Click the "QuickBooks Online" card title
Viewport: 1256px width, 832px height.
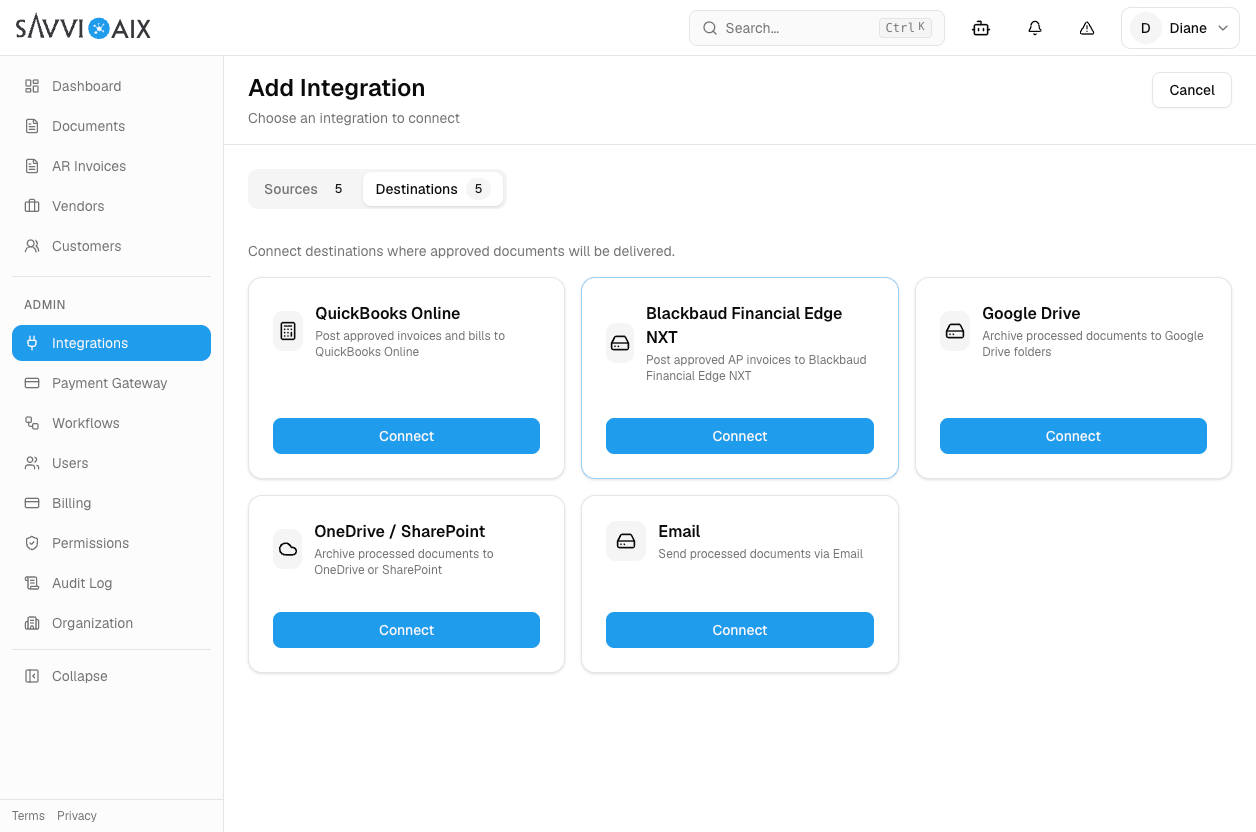click(388, 313)
